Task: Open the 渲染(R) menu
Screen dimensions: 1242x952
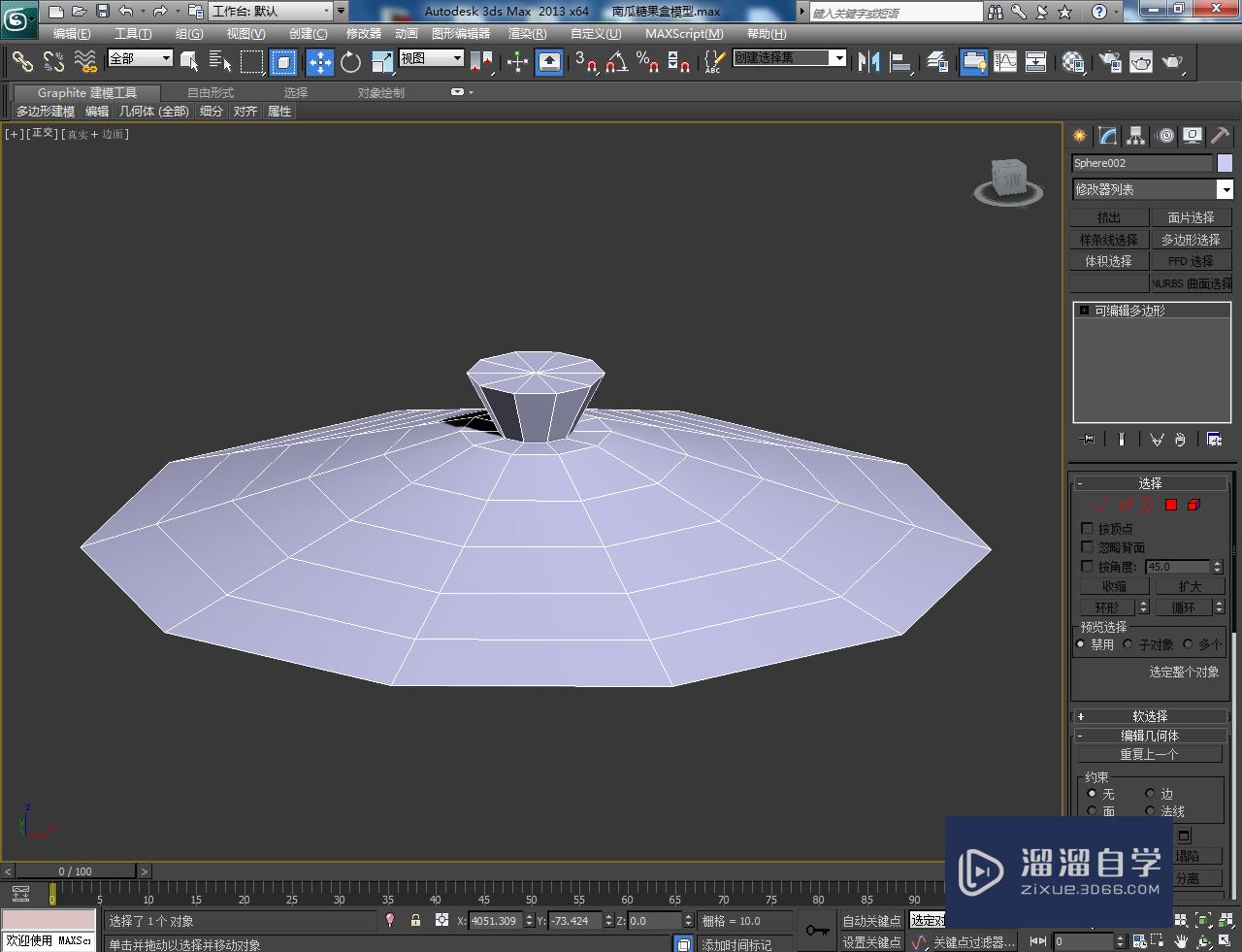Action: 527,33
